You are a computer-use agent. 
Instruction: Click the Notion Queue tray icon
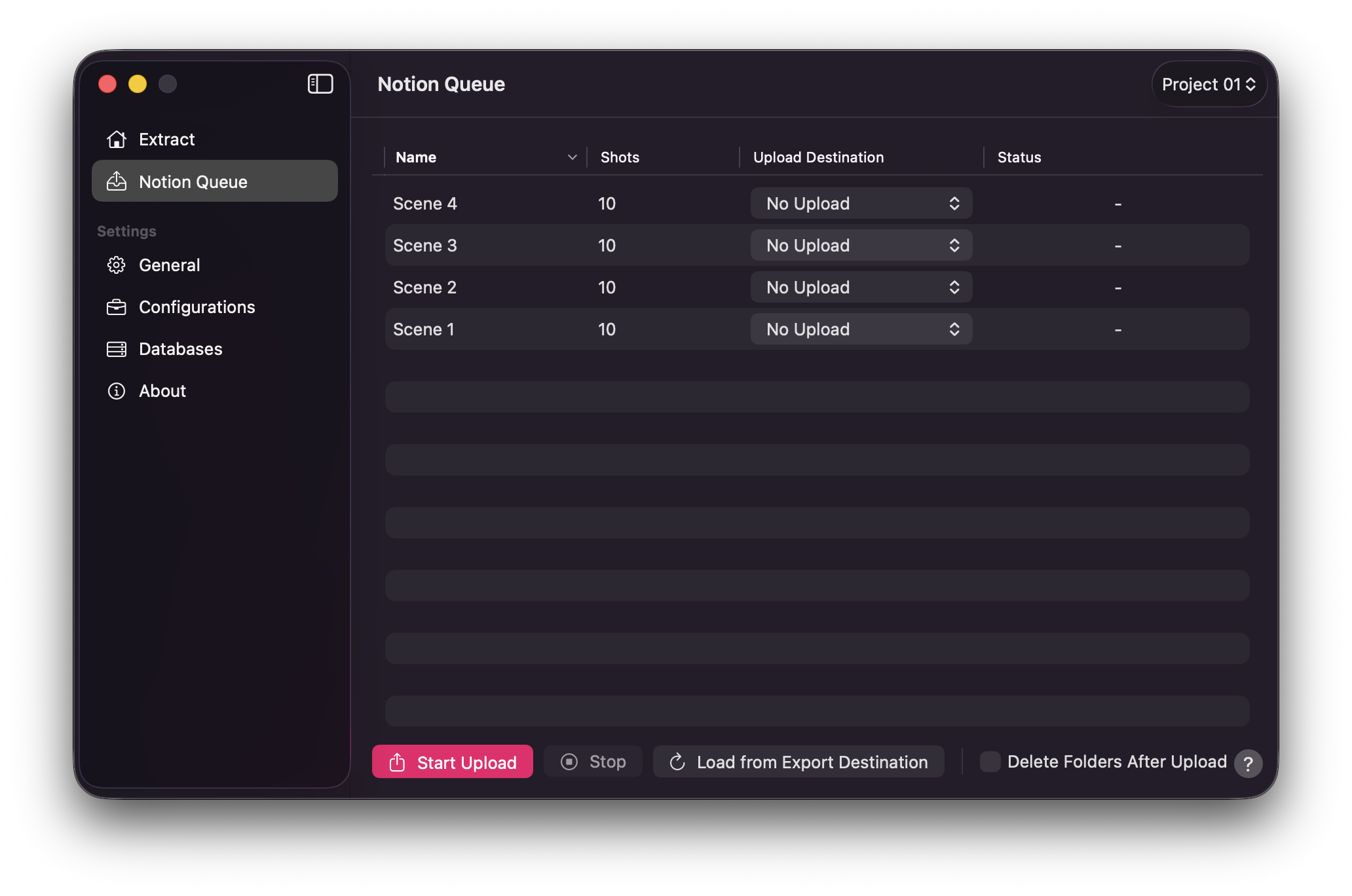pyautogui.click(x=117, y=181)
